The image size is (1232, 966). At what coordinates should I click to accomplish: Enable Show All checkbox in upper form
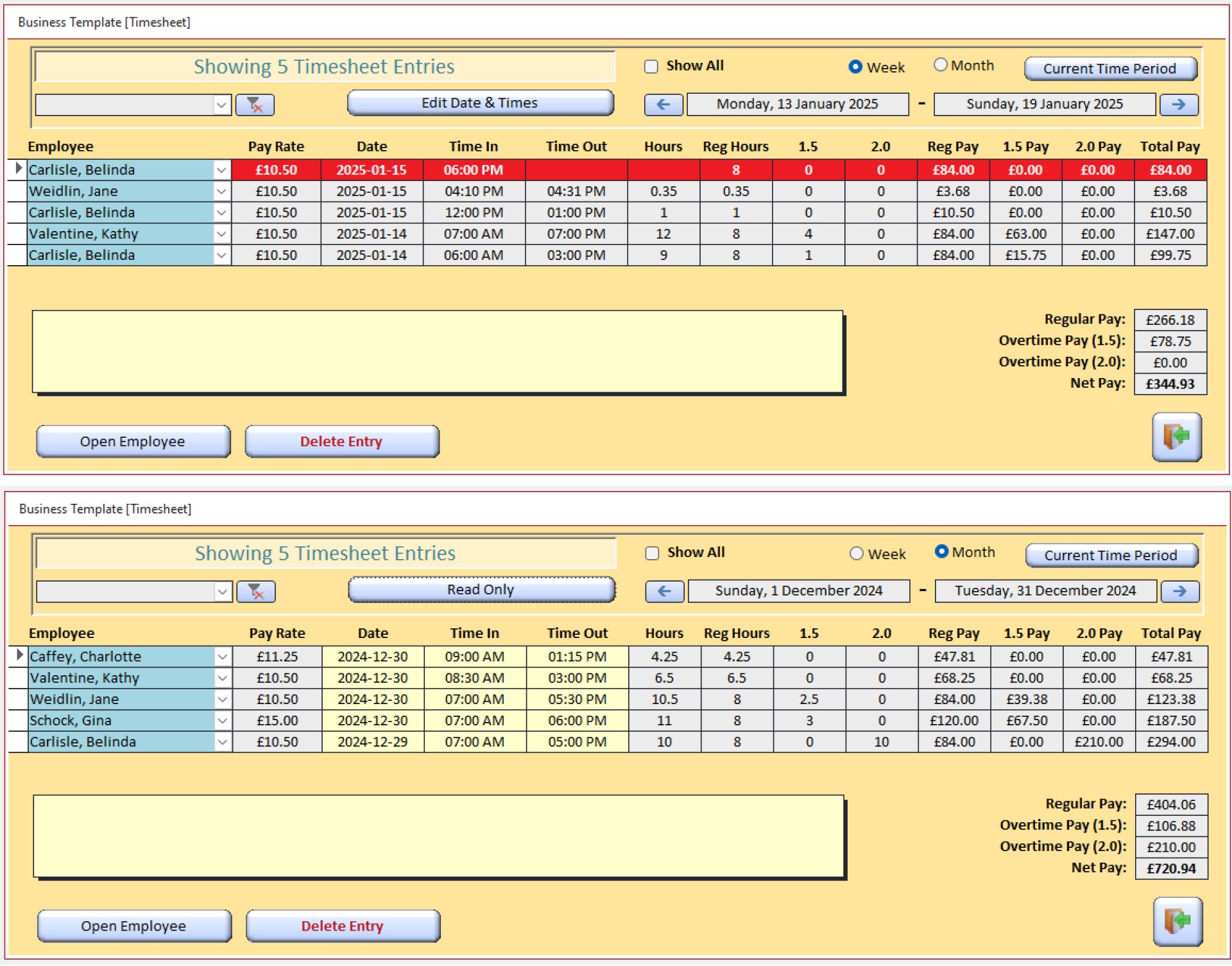[651, 67]
